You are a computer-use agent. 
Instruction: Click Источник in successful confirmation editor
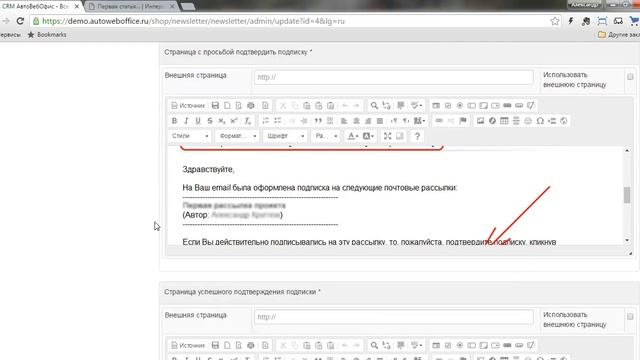(x=187, y=345)
